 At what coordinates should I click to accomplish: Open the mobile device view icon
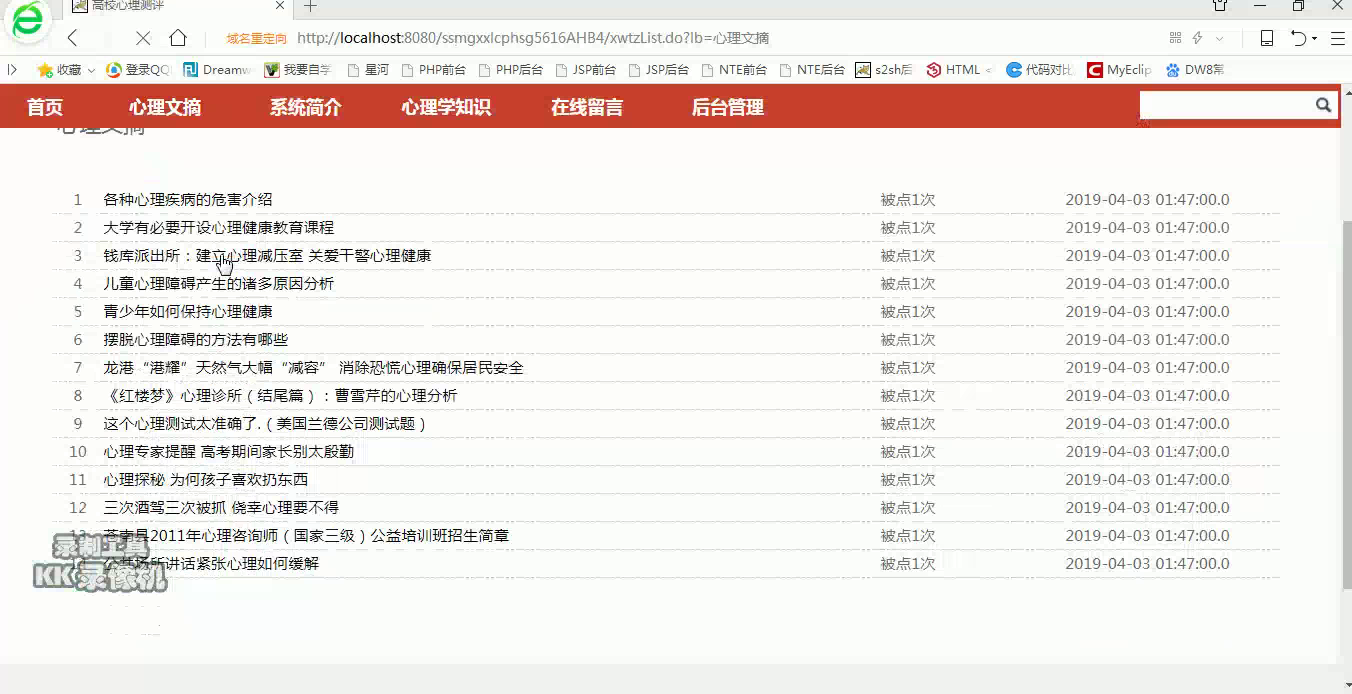(x=1267, y=38)
